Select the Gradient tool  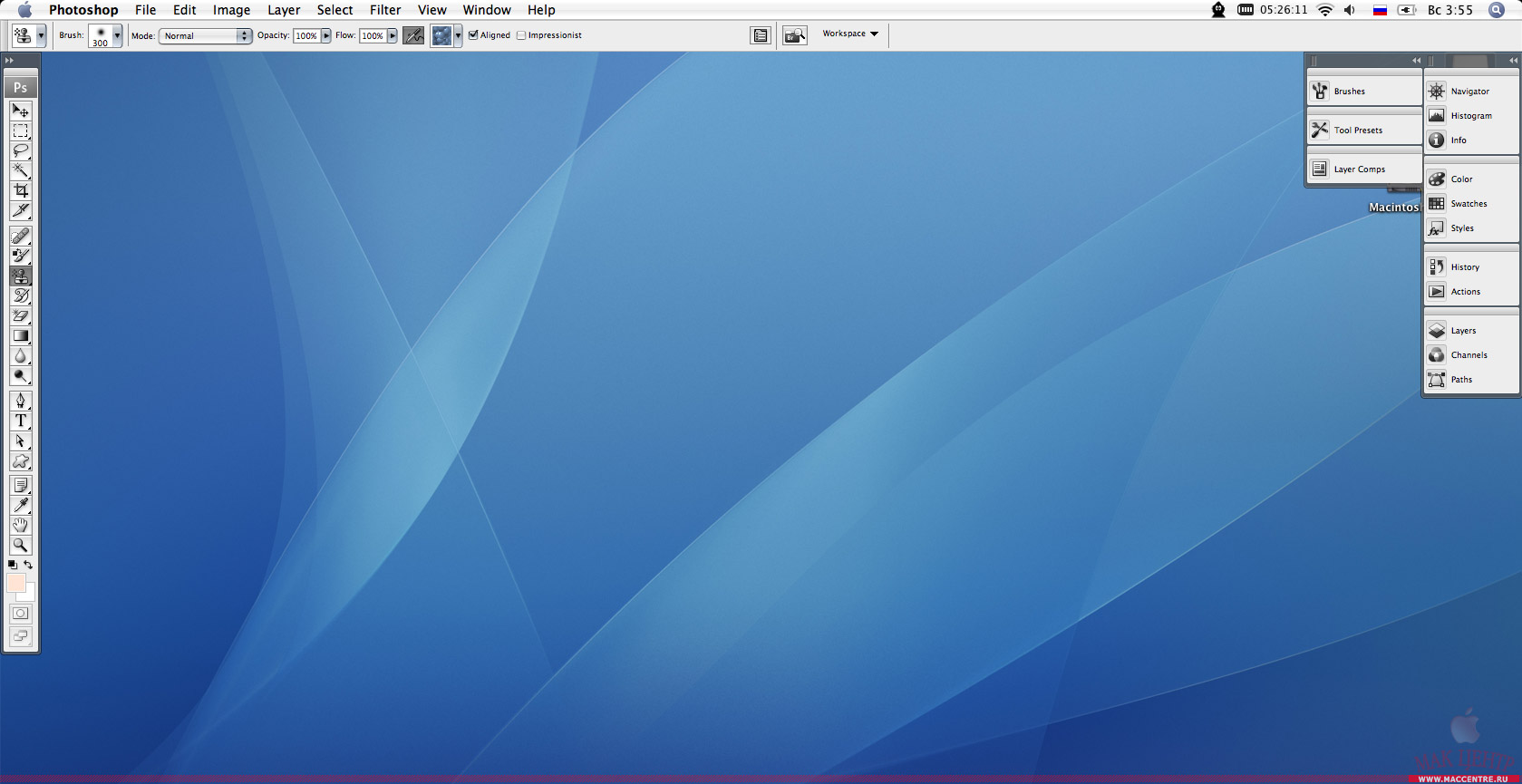click(20, 335)
